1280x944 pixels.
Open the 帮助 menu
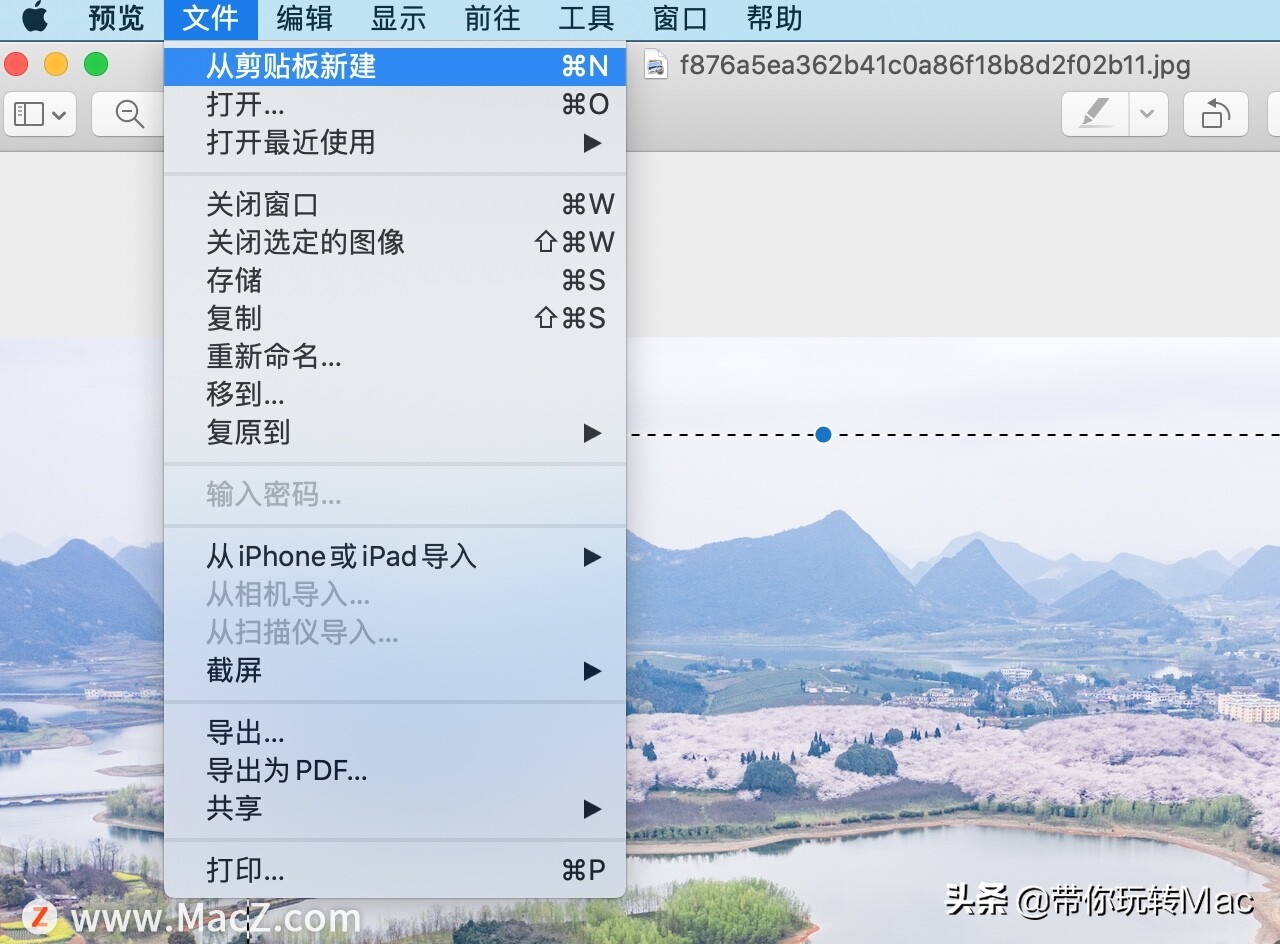[x=773, y=18]
